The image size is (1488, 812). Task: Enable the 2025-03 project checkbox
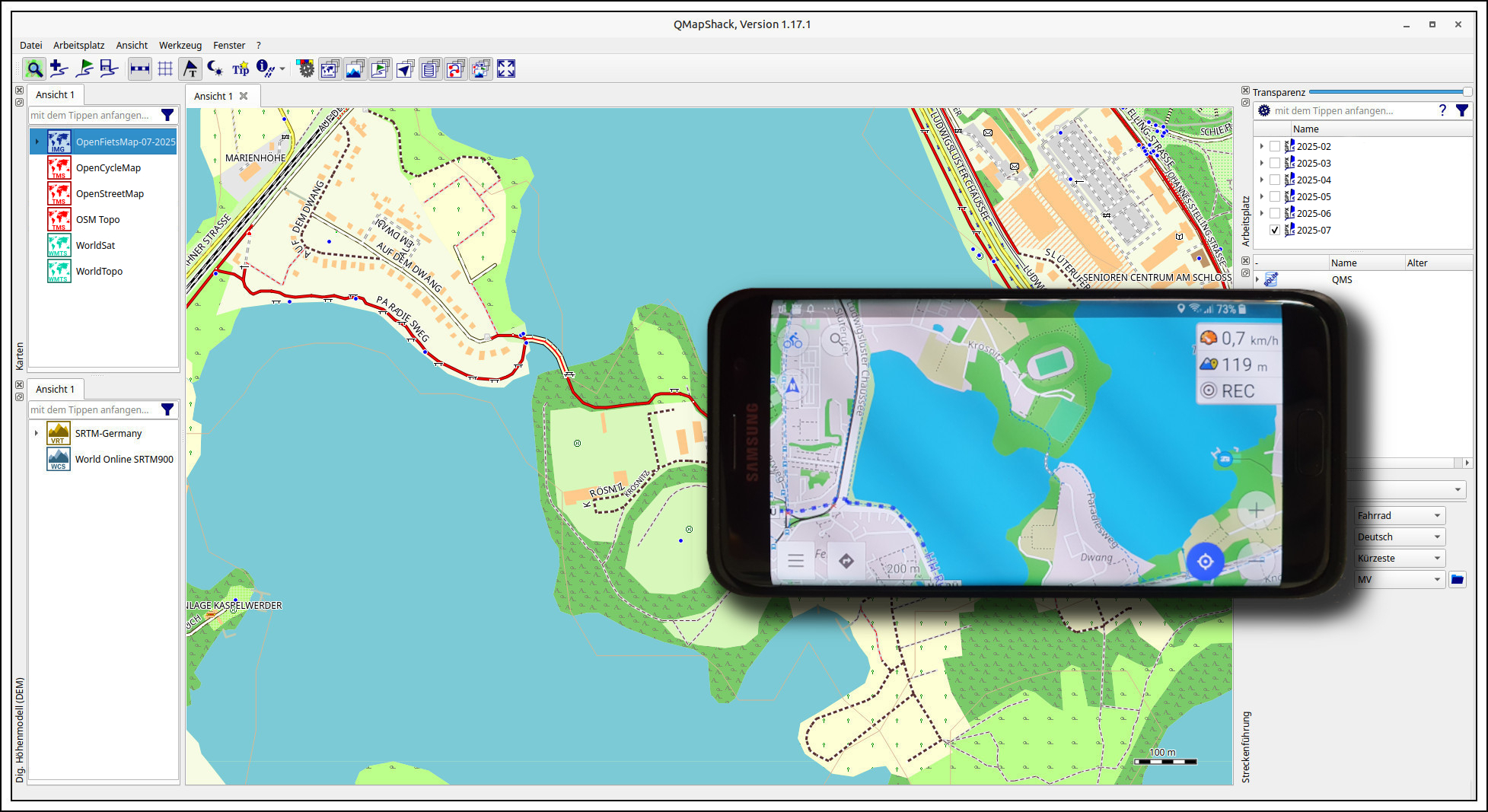[x=1275, y=163]
